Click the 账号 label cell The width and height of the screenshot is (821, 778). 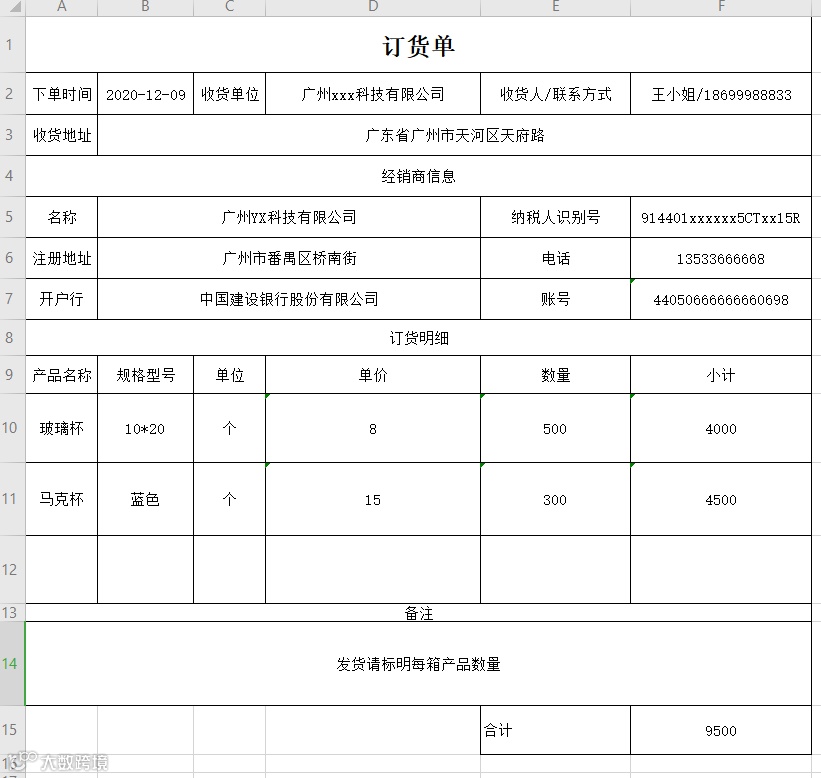pyautogui.click(x=556, y=299)
